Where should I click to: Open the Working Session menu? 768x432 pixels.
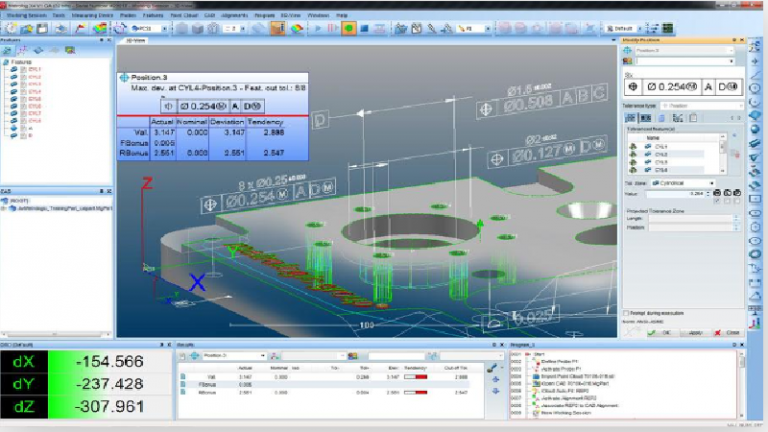click(x=26, y=15)
